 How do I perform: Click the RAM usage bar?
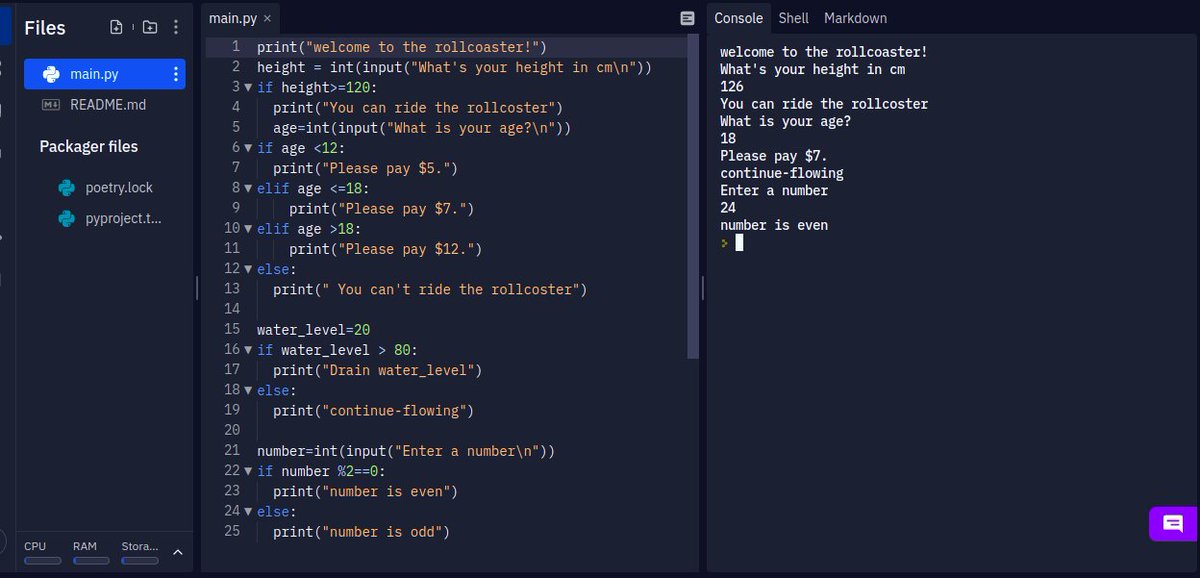coord(91,561)
